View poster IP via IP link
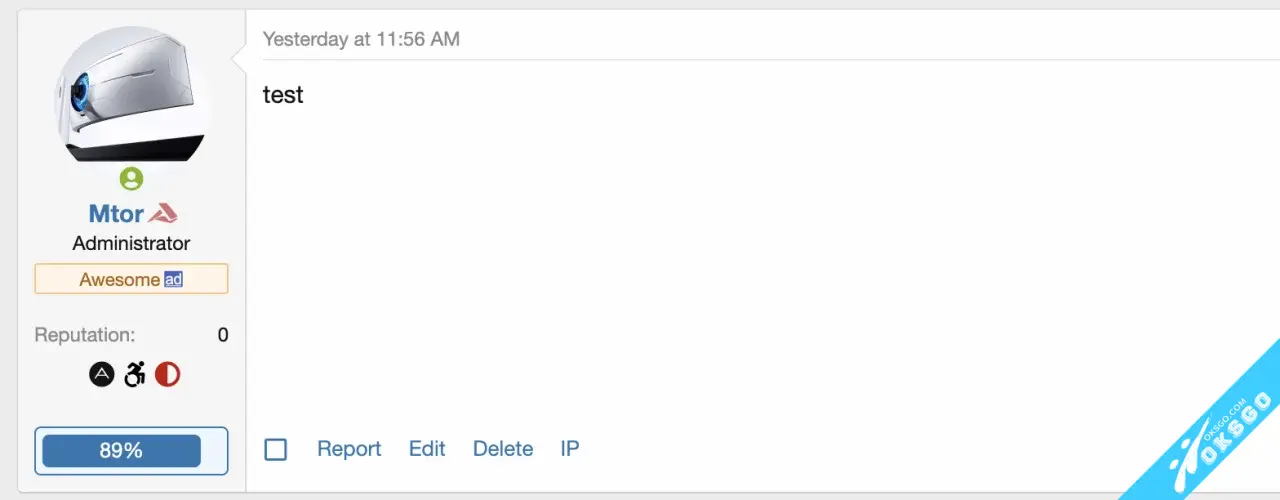The height and width of the screenshot is (500, 1280). pos(570,449)
